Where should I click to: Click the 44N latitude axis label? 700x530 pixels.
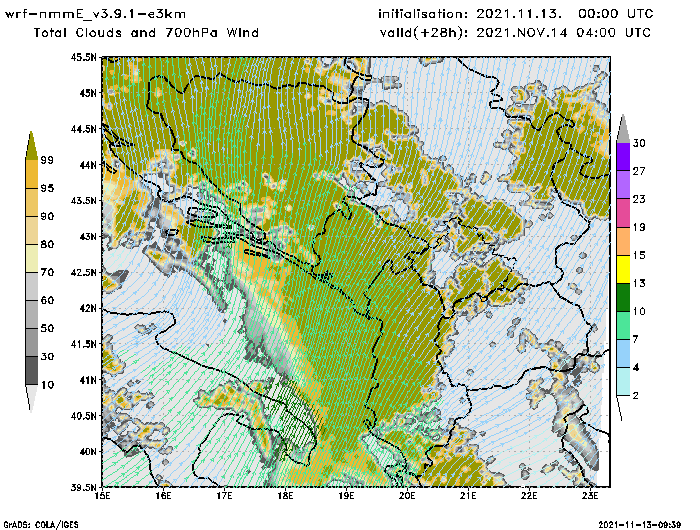click(x=88, y=165)
